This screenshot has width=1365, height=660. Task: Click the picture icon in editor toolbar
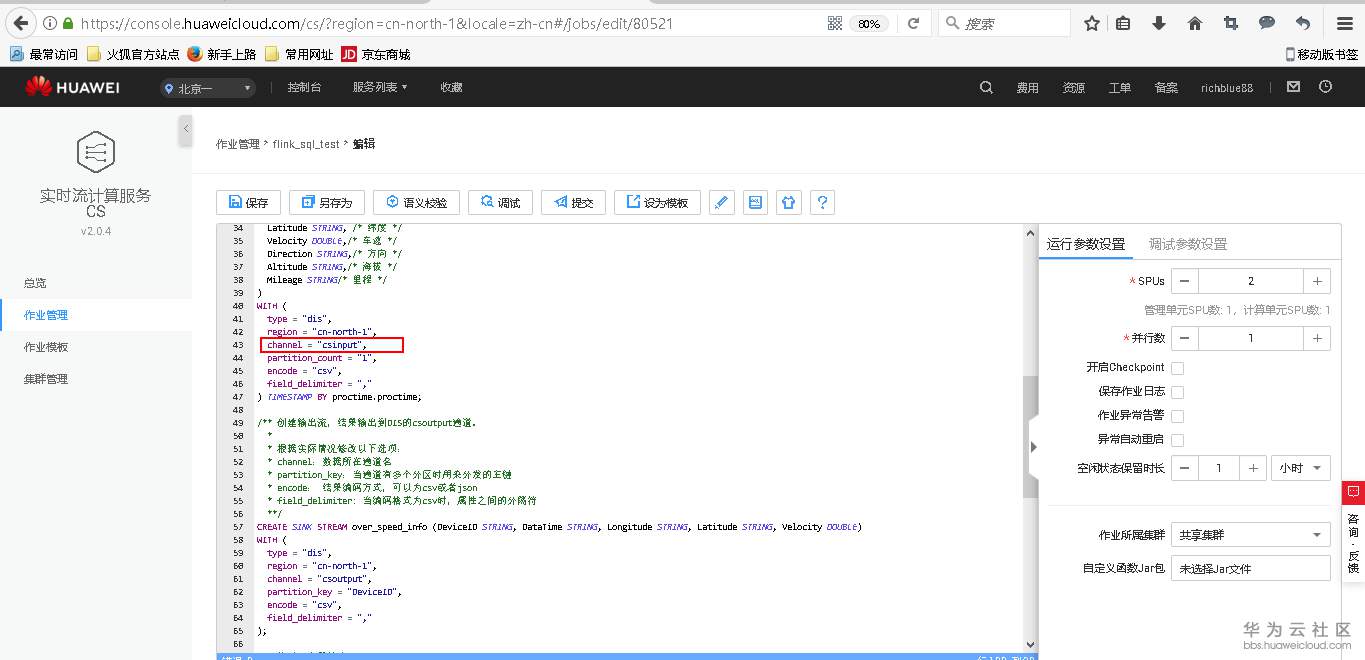pos(756,202)
